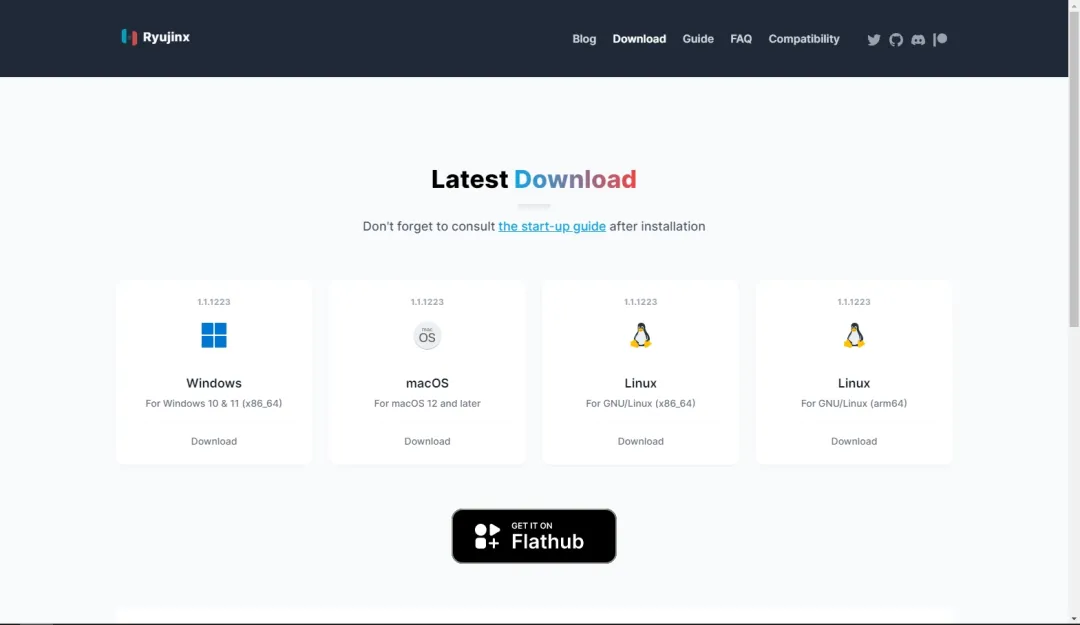Click the Ryujinx logo icon

point(129,37)
